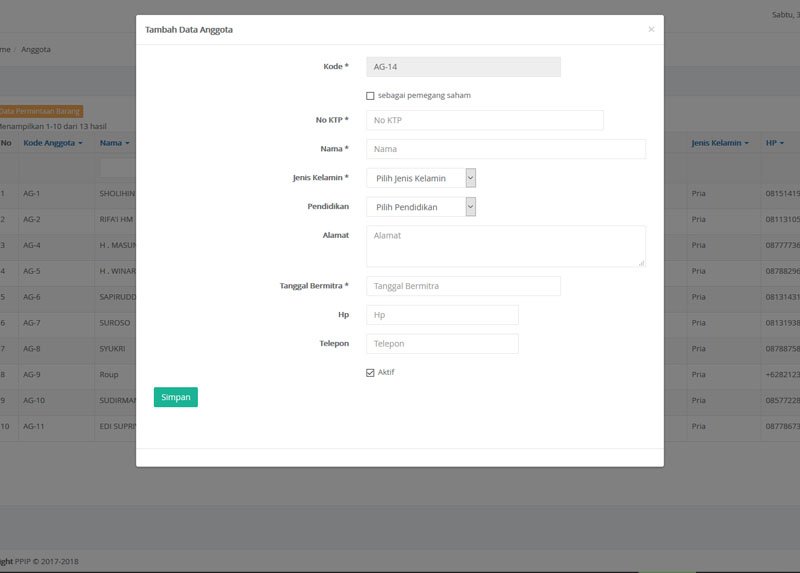
Task: Check the sebagai pemegang saham checkbox
Action: 370,96
